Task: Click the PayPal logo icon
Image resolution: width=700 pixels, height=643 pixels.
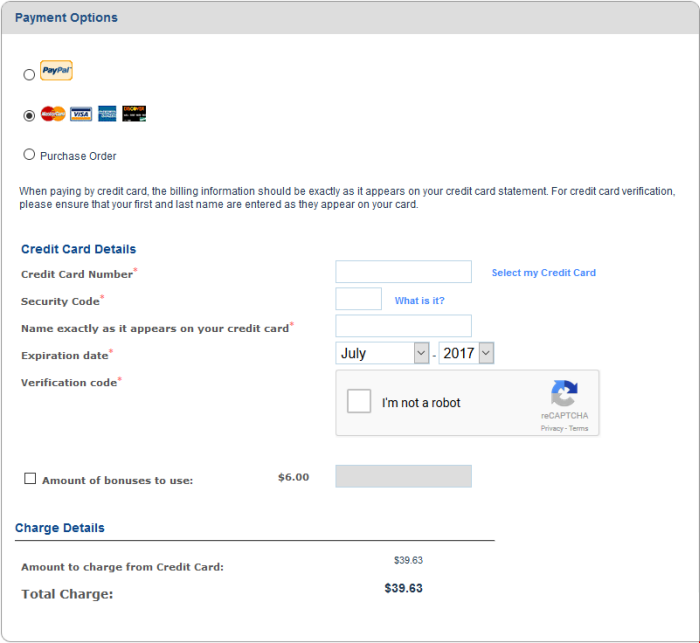Action: click(x=56, y=71)
